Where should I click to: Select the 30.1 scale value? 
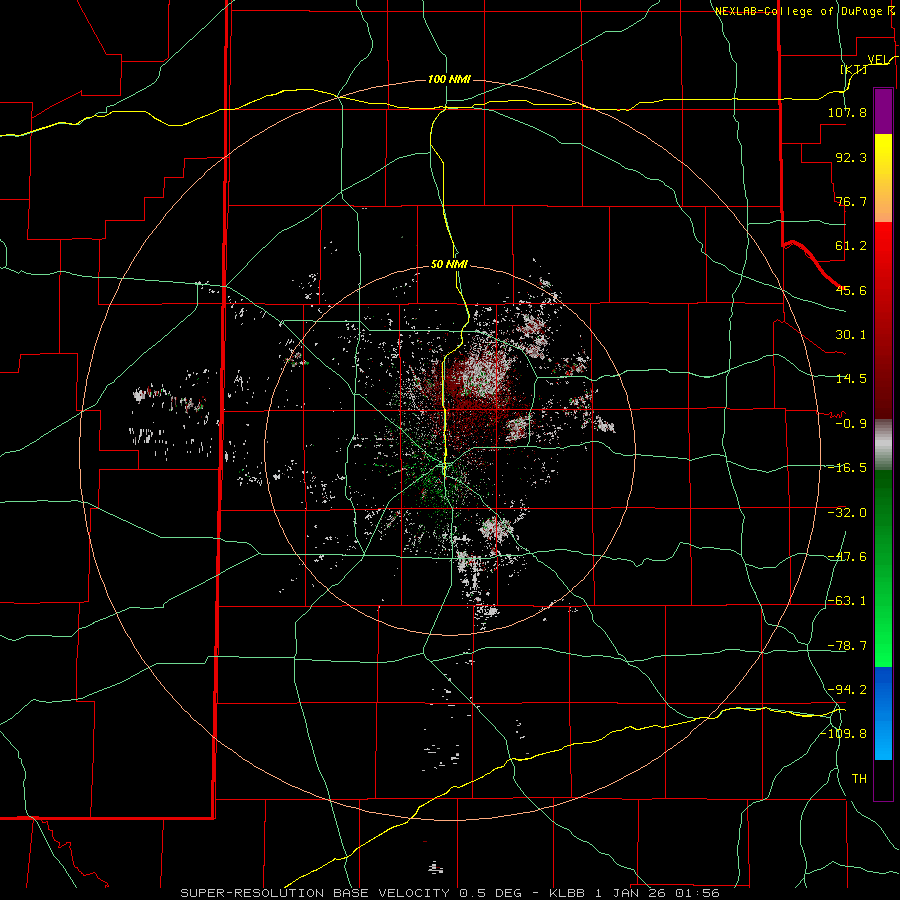coord(851,335)
